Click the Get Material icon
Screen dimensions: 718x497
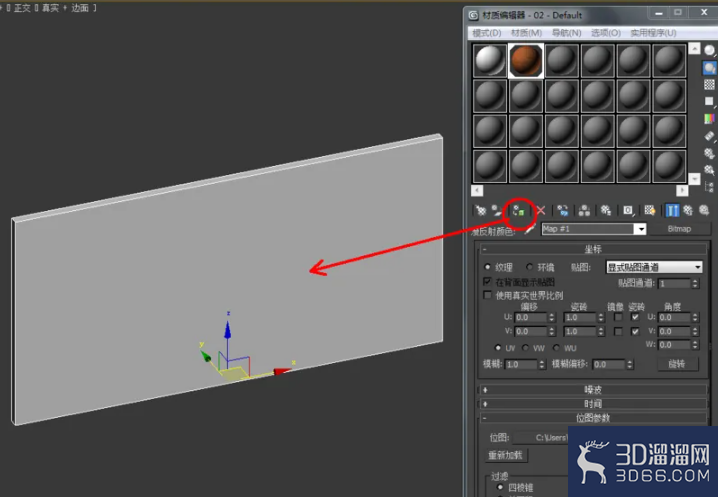(x=481, y=210)
